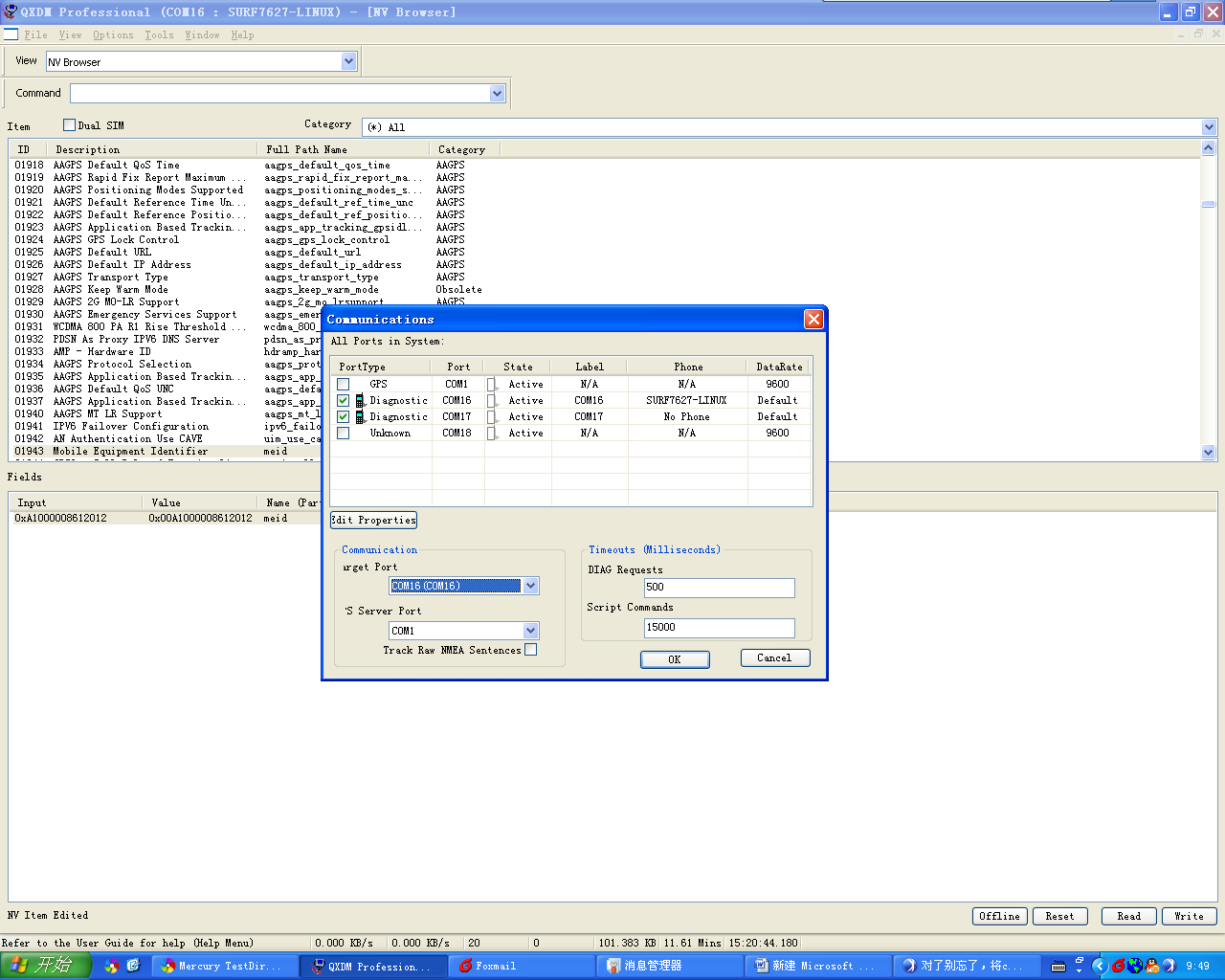This screenshot has height=980, width=1225.
Task: Open the Windows Start button
Action: (x=44, y=966)
